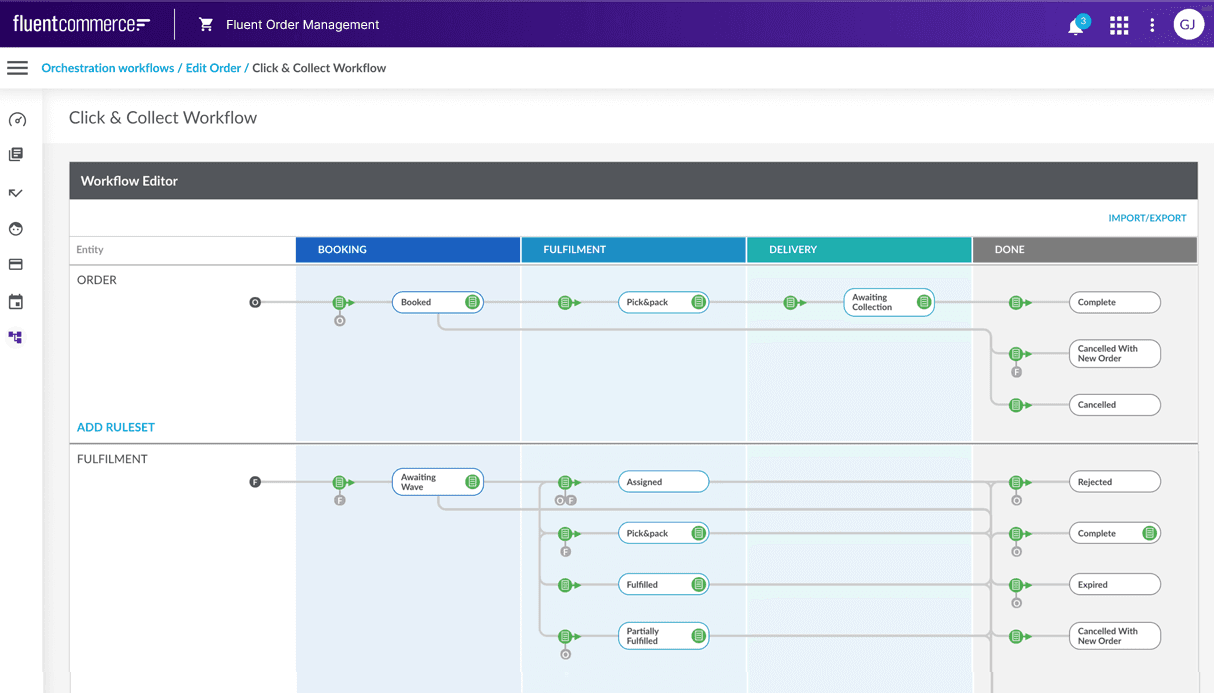Click the F start marker of Fulfilment row

255,482
